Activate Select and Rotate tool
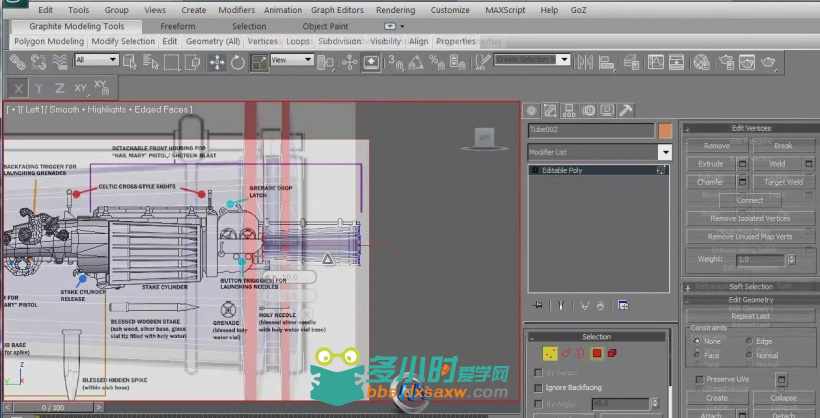Screen dimensions: 820x418 pos(238,63)
